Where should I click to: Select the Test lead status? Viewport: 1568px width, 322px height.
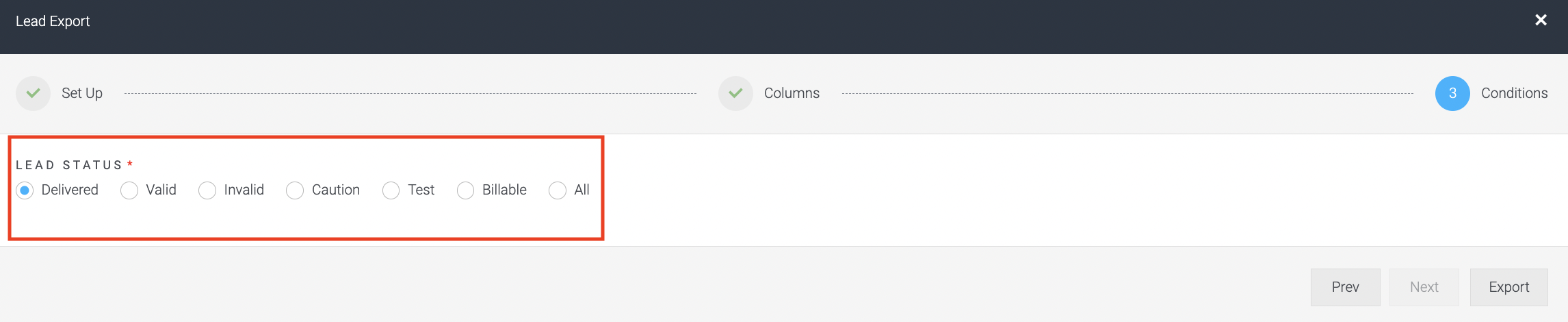click(x=391, y=190)
